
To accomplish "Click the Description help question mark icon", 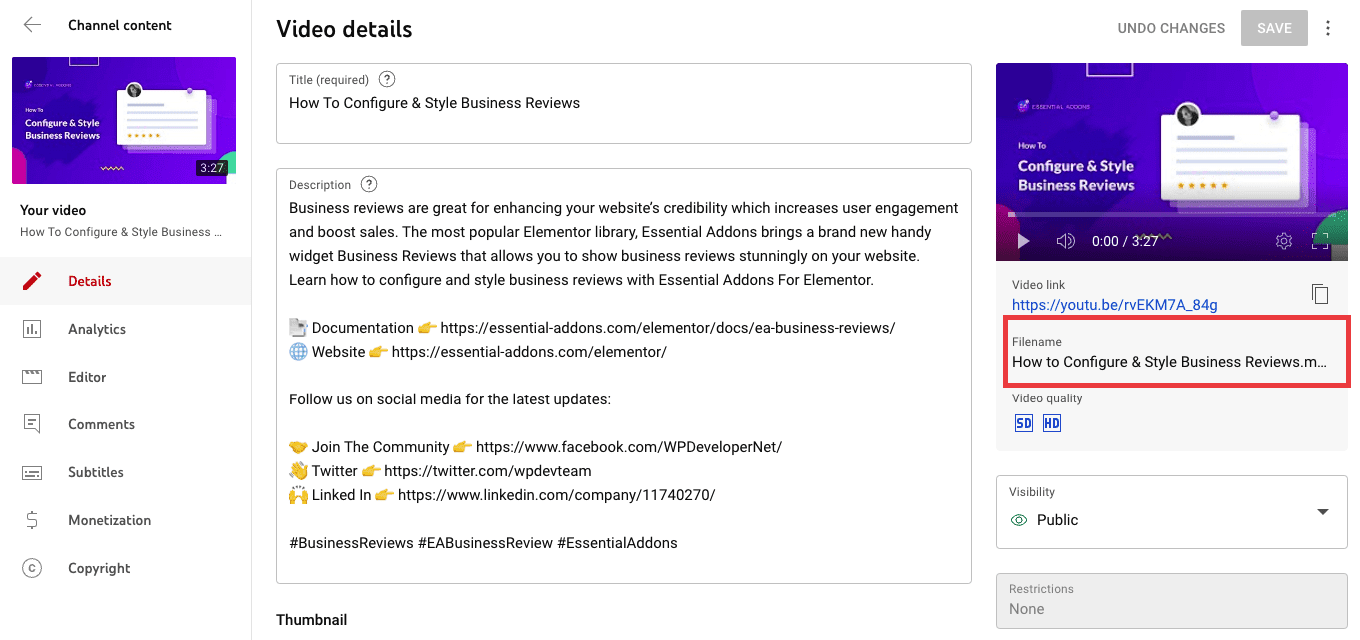I will point(369,184).
